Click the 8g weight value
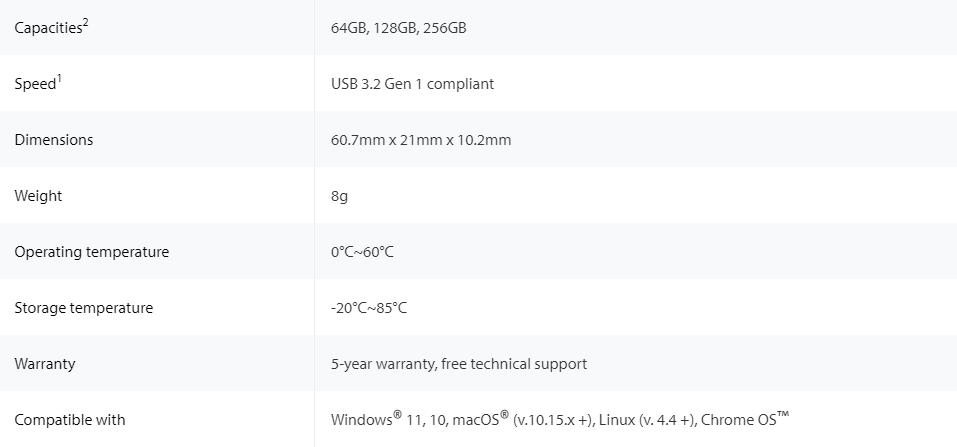The width and height of the screenshot is (957, 447). point(339,197)
